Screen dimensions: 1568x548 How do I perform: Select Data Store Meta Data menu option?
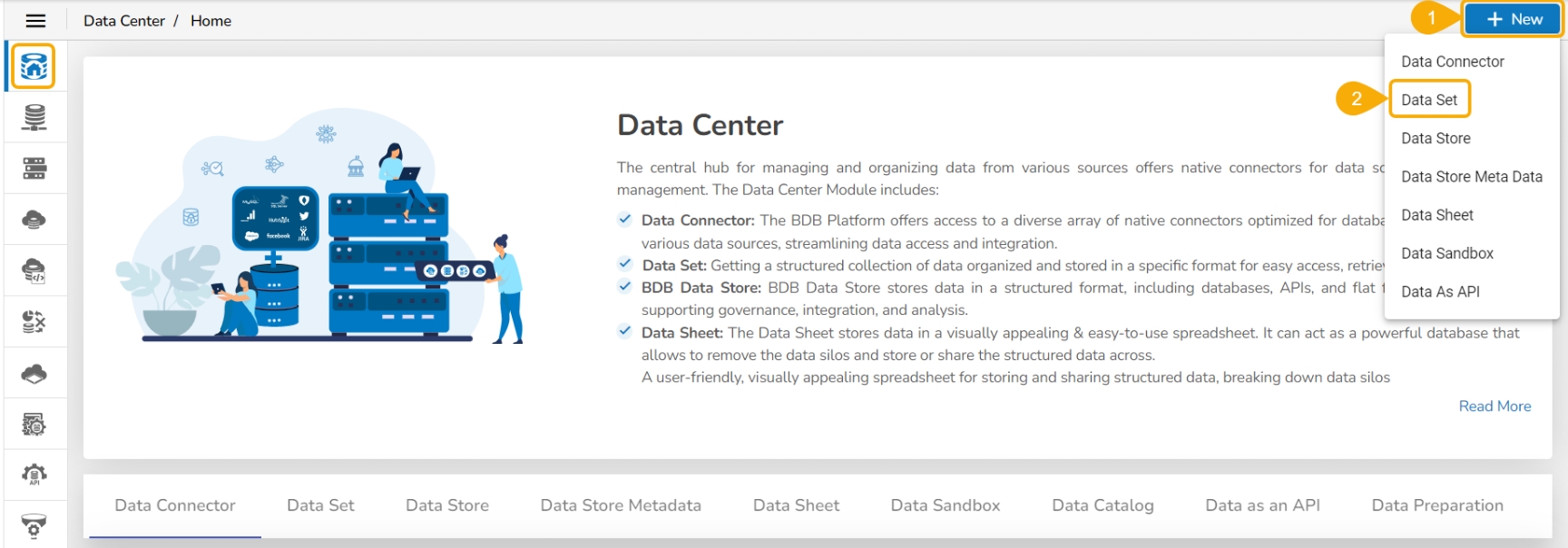tap(1471, 177)
